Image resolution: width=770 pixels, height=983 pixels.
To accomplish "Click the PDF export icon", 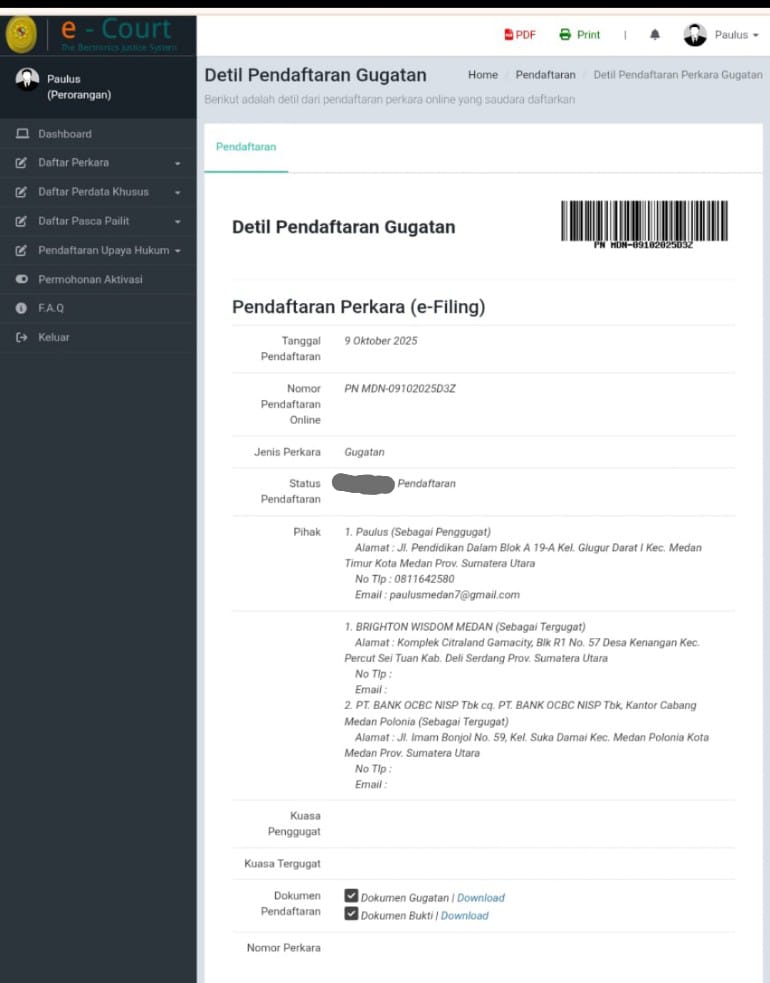I will [x=509, y=35].
